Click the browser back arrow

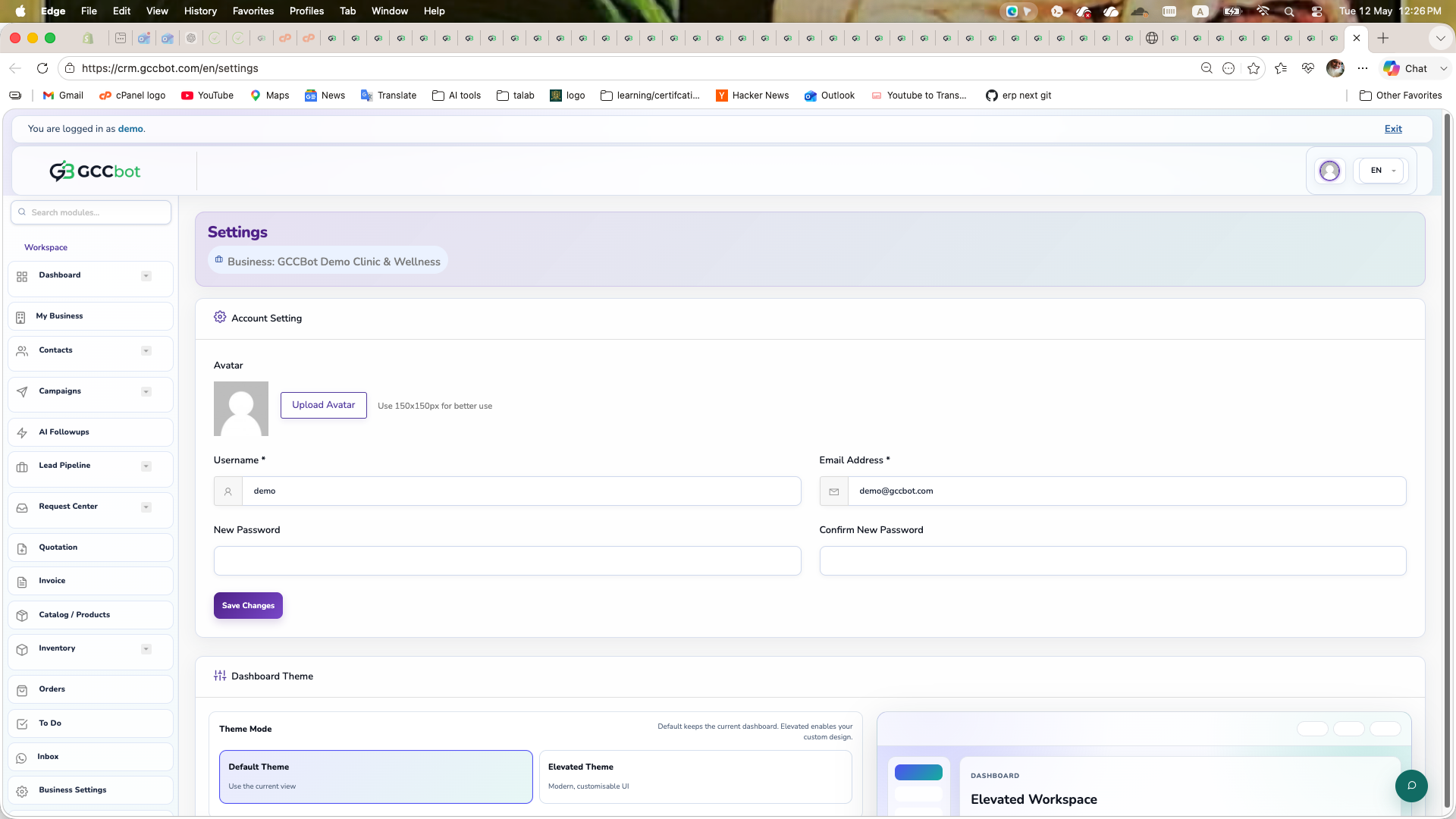(15, 68)
